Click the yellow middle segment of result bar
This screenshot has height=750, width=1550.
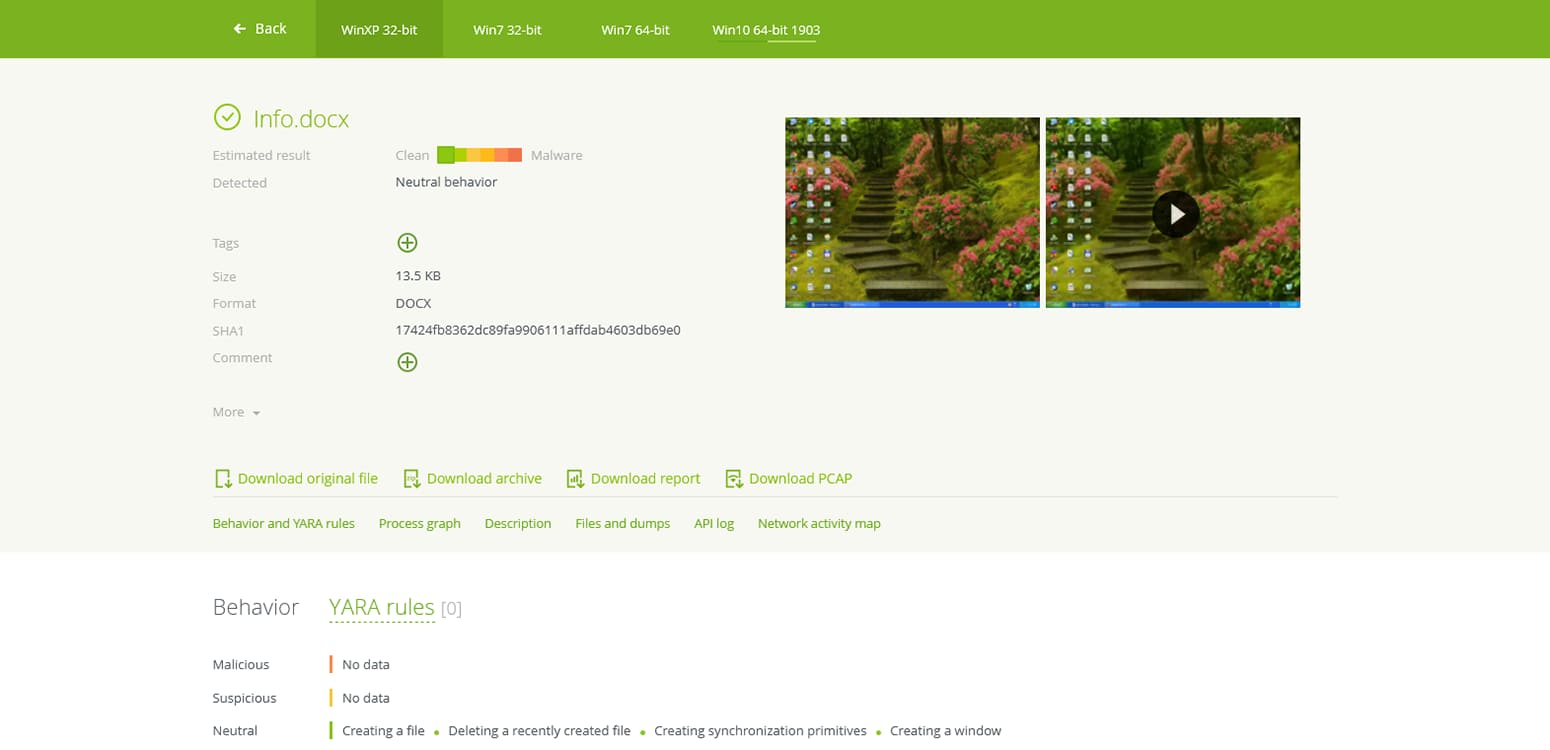point(474,155)
